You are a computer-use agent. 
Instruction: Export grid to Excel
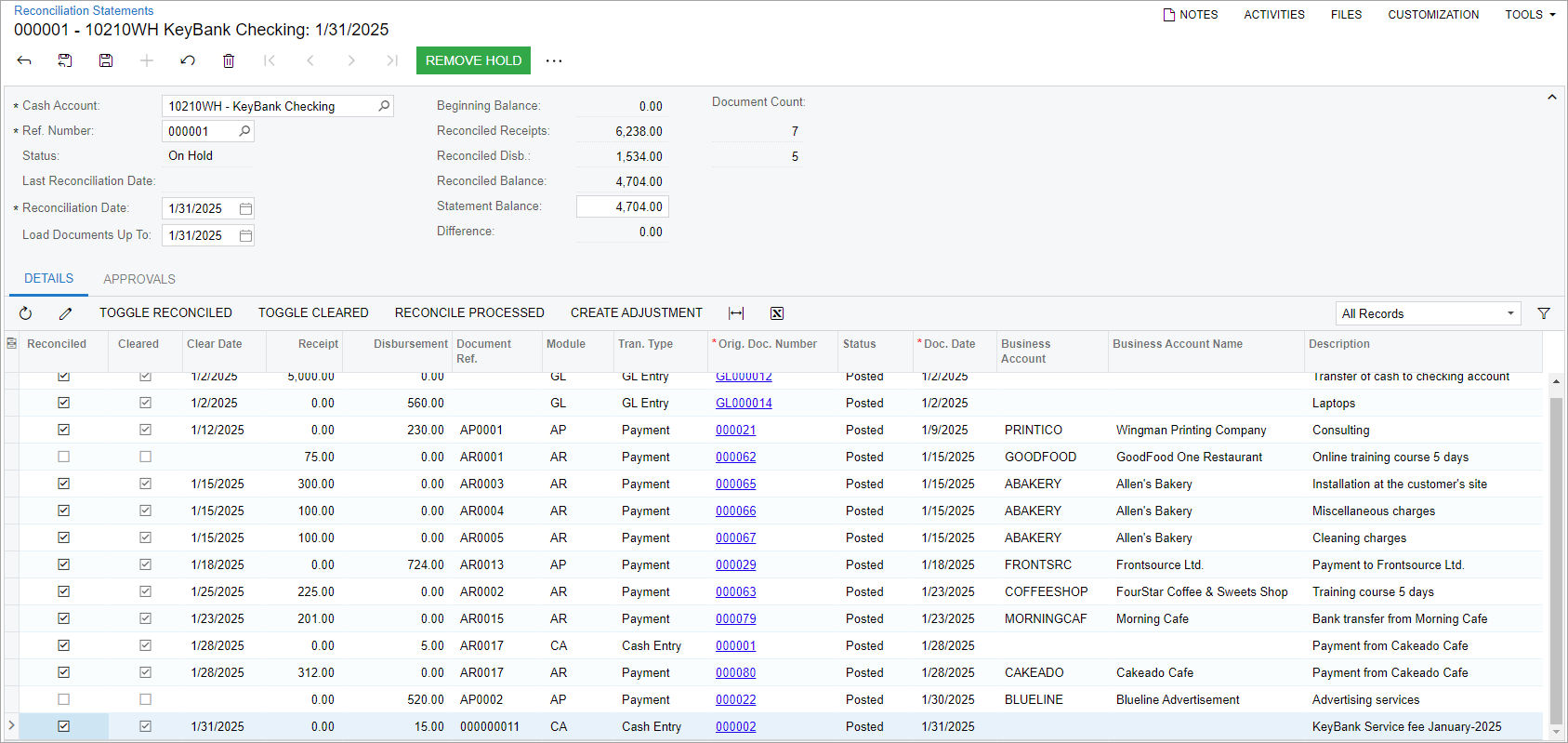pos(777,313)
